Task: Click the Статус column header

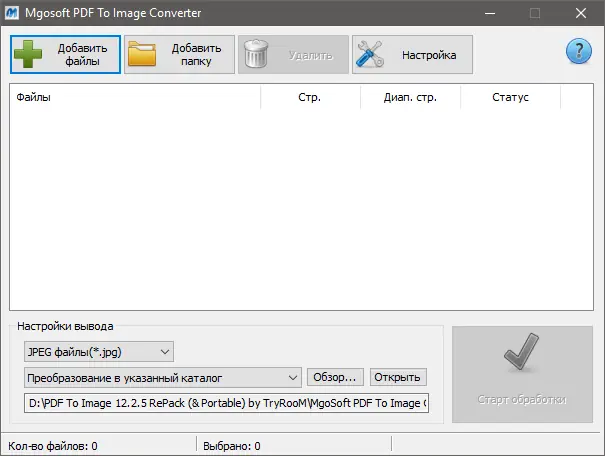Action: (510, 97)
